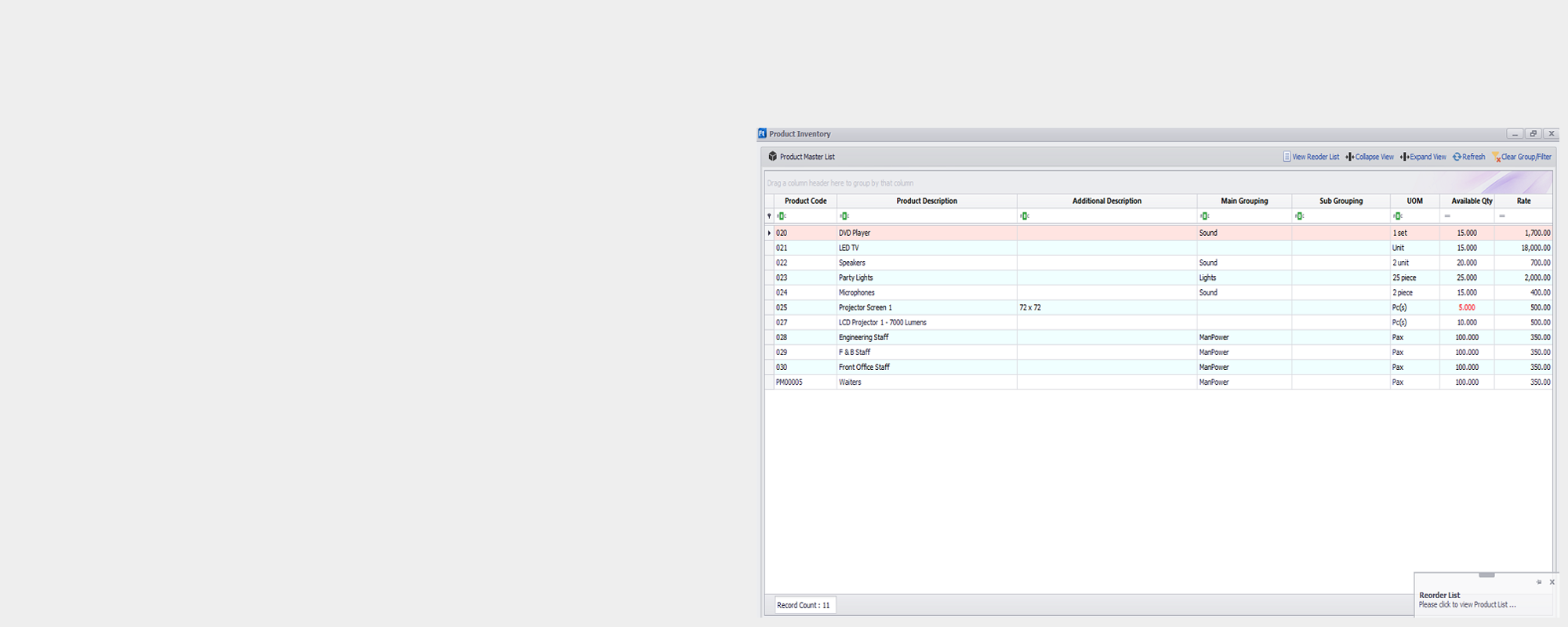The height and width of the screenshot is (627, 1568).
Task: Click the 18,000.00 rate cell
Action: pos(1523,248)
